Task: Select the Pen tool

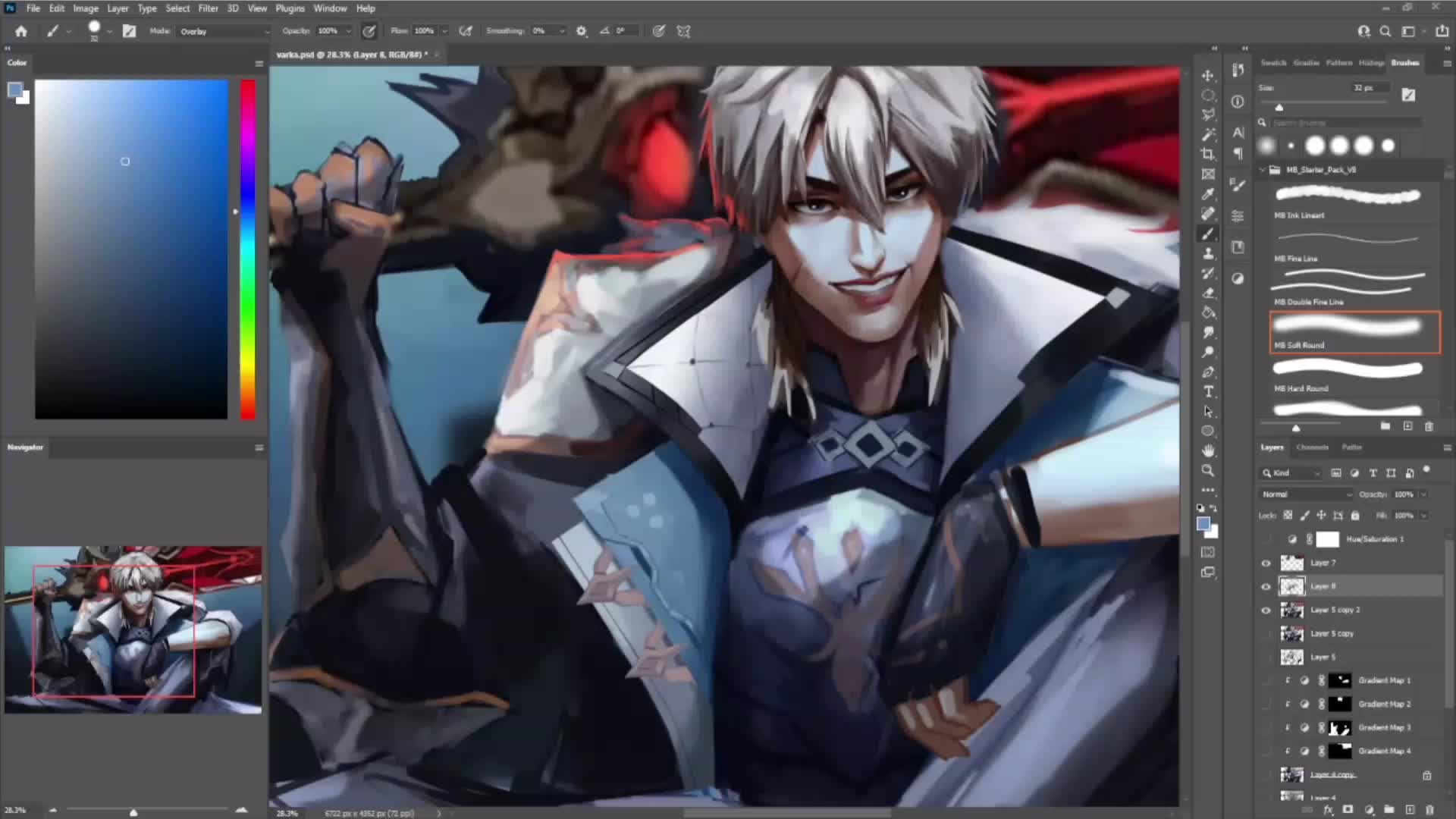Action: 1208,372
